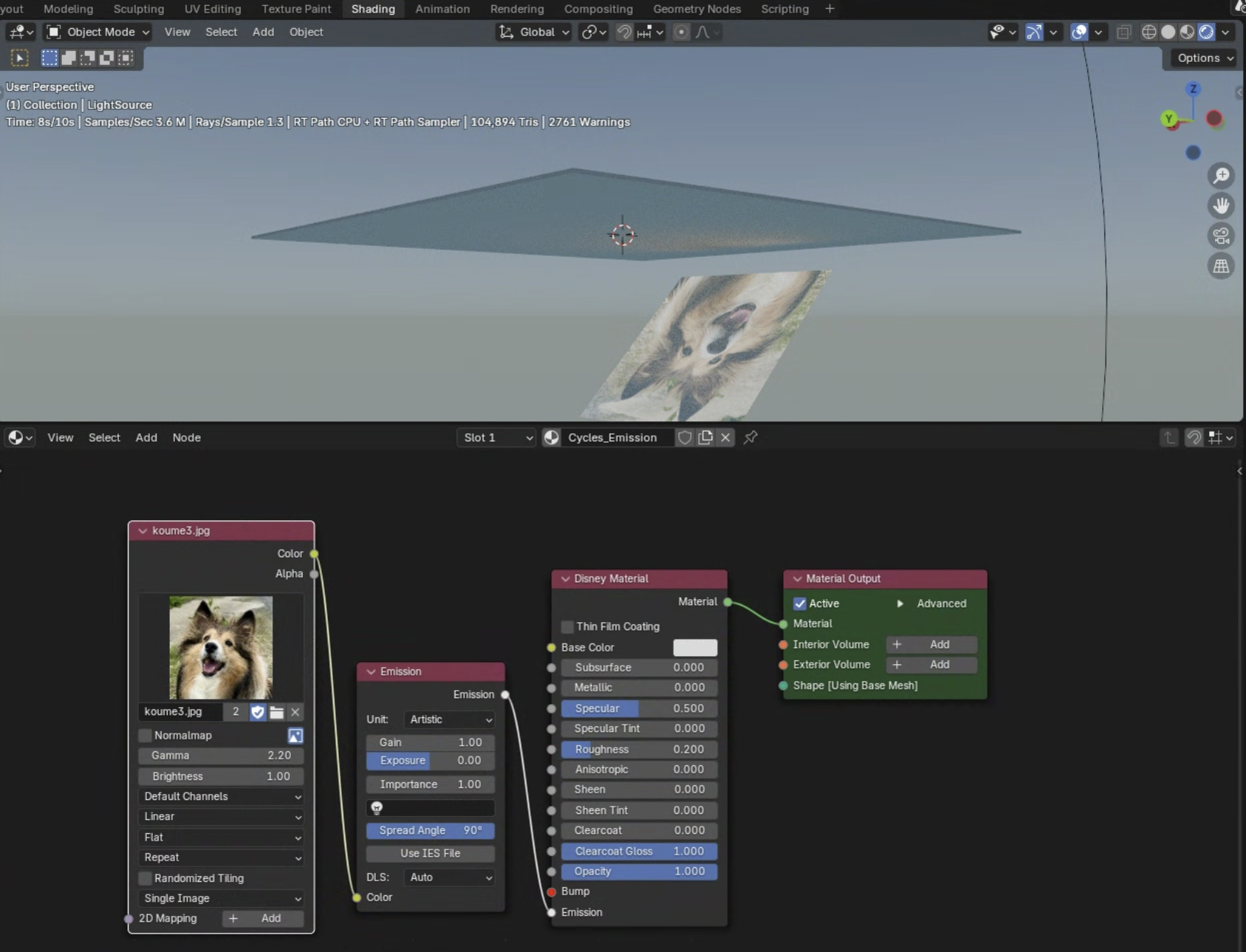This screenshot has width=1246, height=952.
Task: Click the fake user shield icon for Cycles_Emission
Action: [684, 438]
